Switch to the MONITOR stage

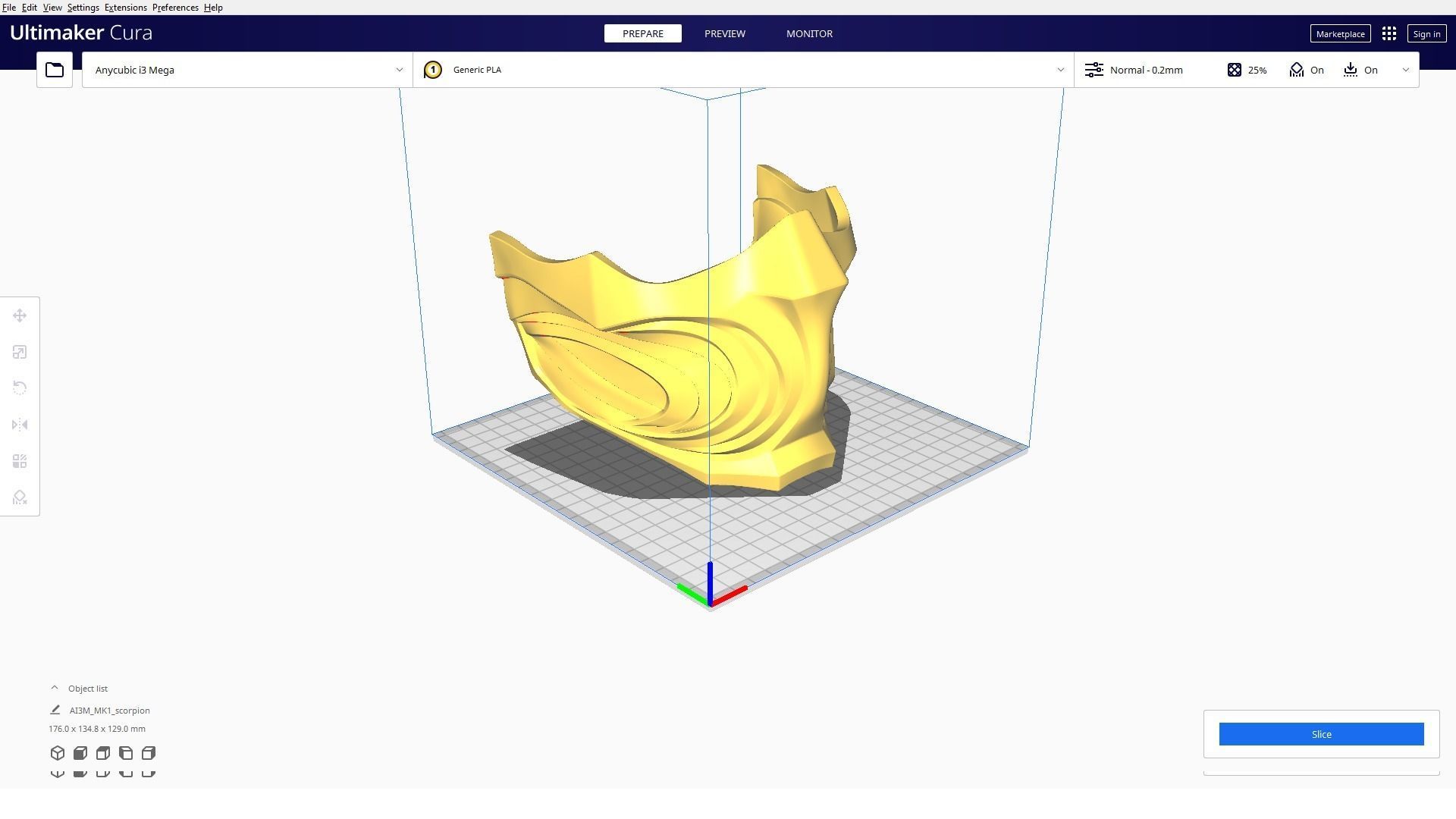809,33
